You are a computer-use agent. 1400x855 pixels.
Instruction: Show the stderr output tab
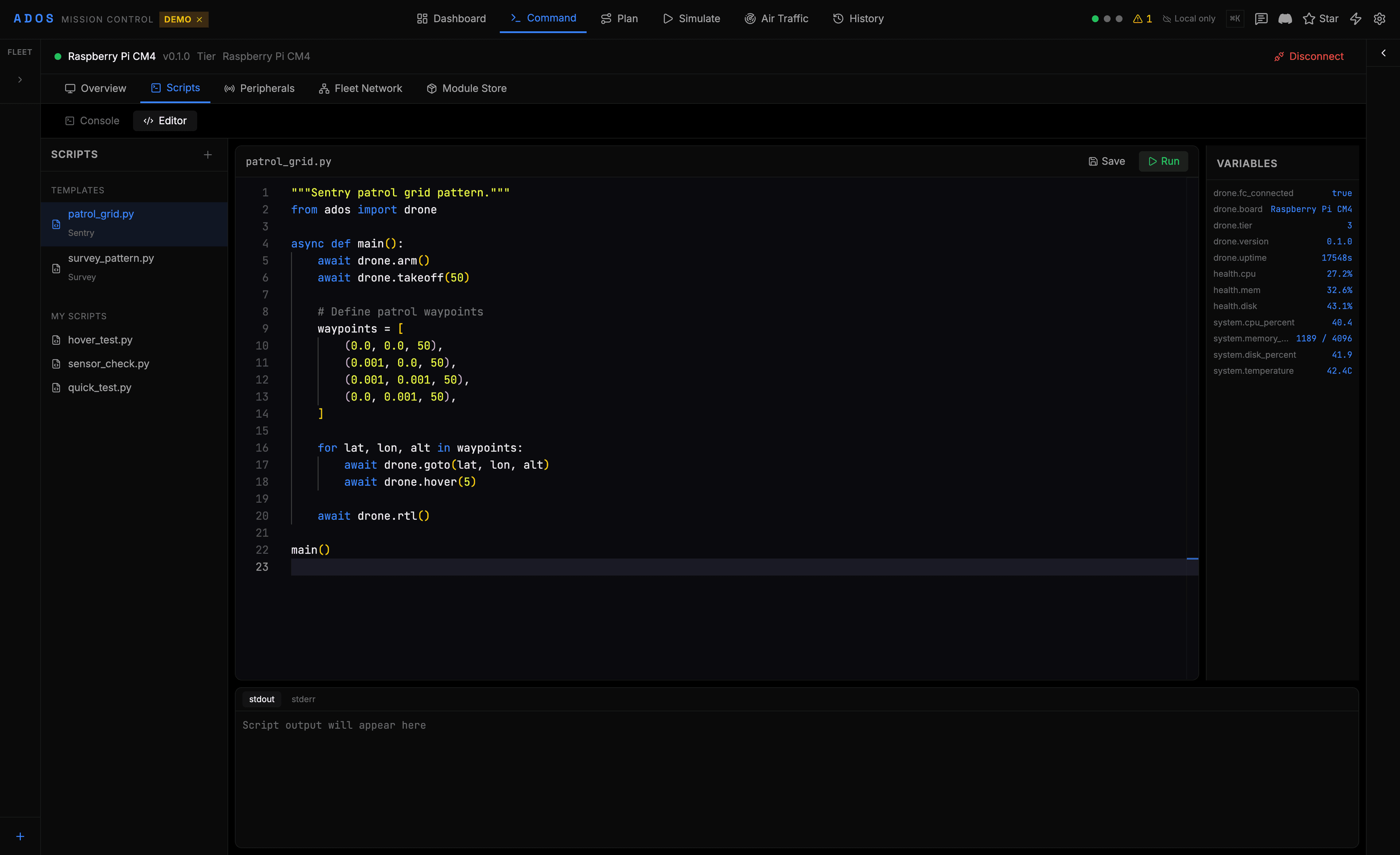pos(303,699)
